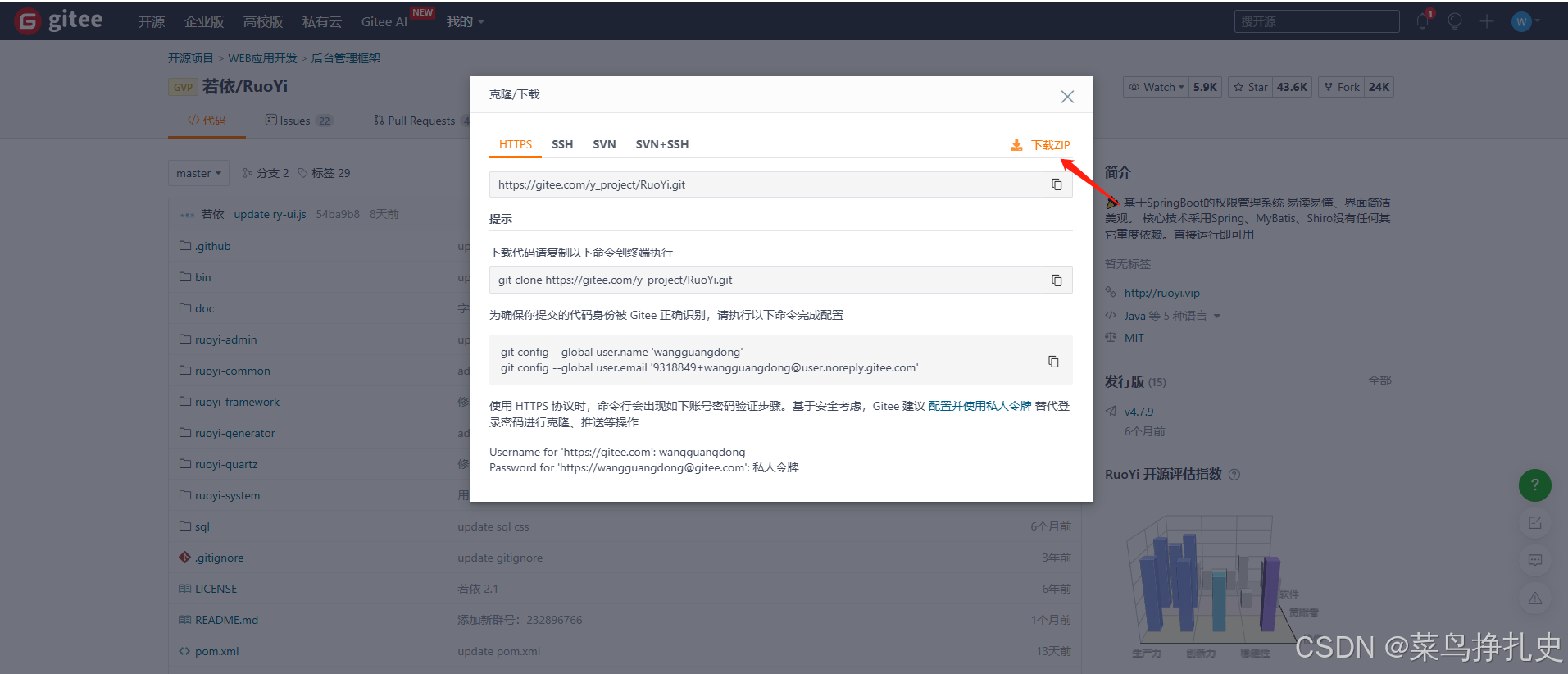1568x674 pixels.
Task: Open the v4.7.9 release link
Action: pos(1139,412)
